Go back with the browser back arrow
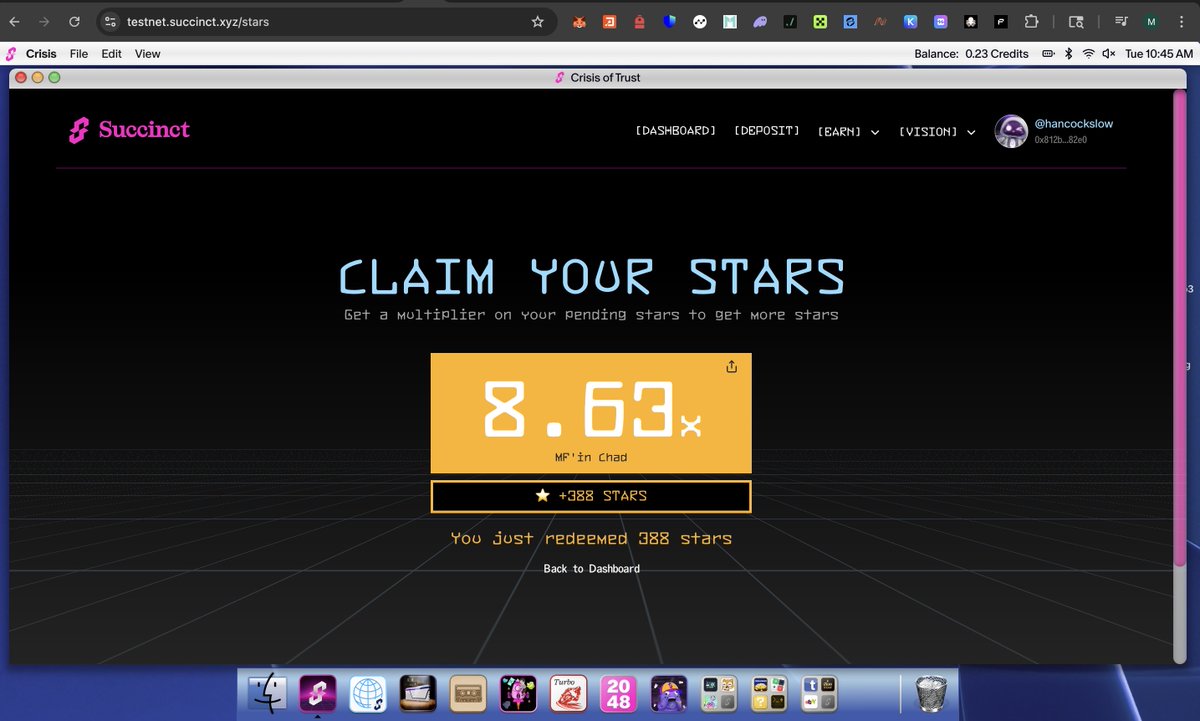Screen dimensions: 1200x721 click(x=15, y=21)
